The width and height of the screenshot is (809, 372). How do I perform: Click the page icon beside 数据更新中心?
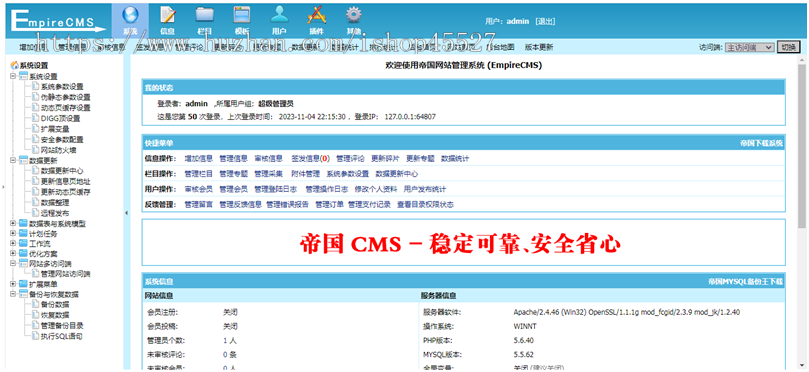point(35,171)
